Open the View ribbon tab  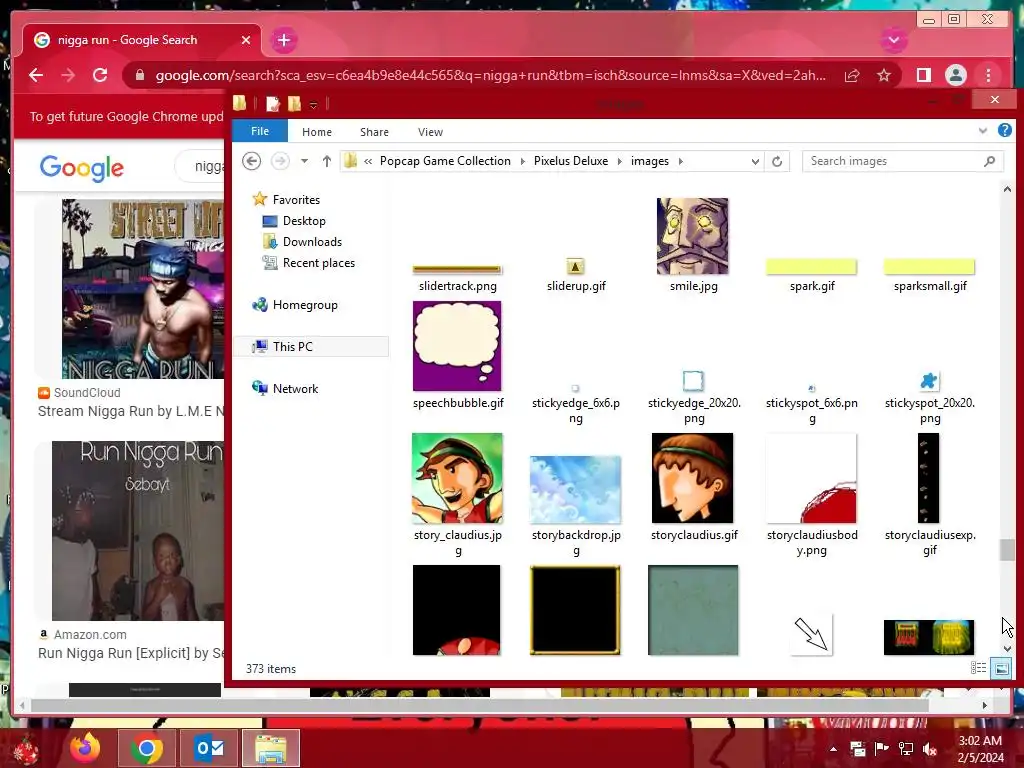pyautogui.click(x=430, y=132)
